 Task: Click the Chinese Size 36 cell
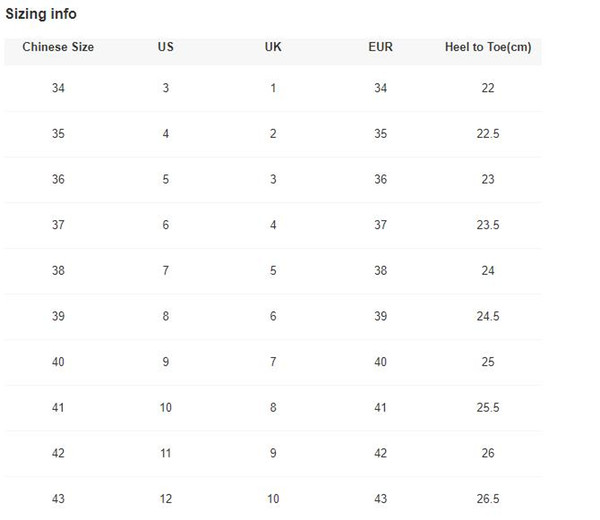click(58, 180)
